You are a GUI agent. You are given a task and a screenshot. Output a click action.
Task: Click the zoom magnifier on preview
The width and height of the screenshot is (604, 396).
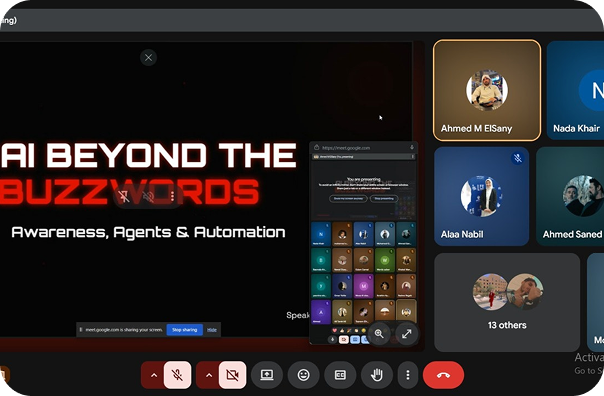click(379, 334)
